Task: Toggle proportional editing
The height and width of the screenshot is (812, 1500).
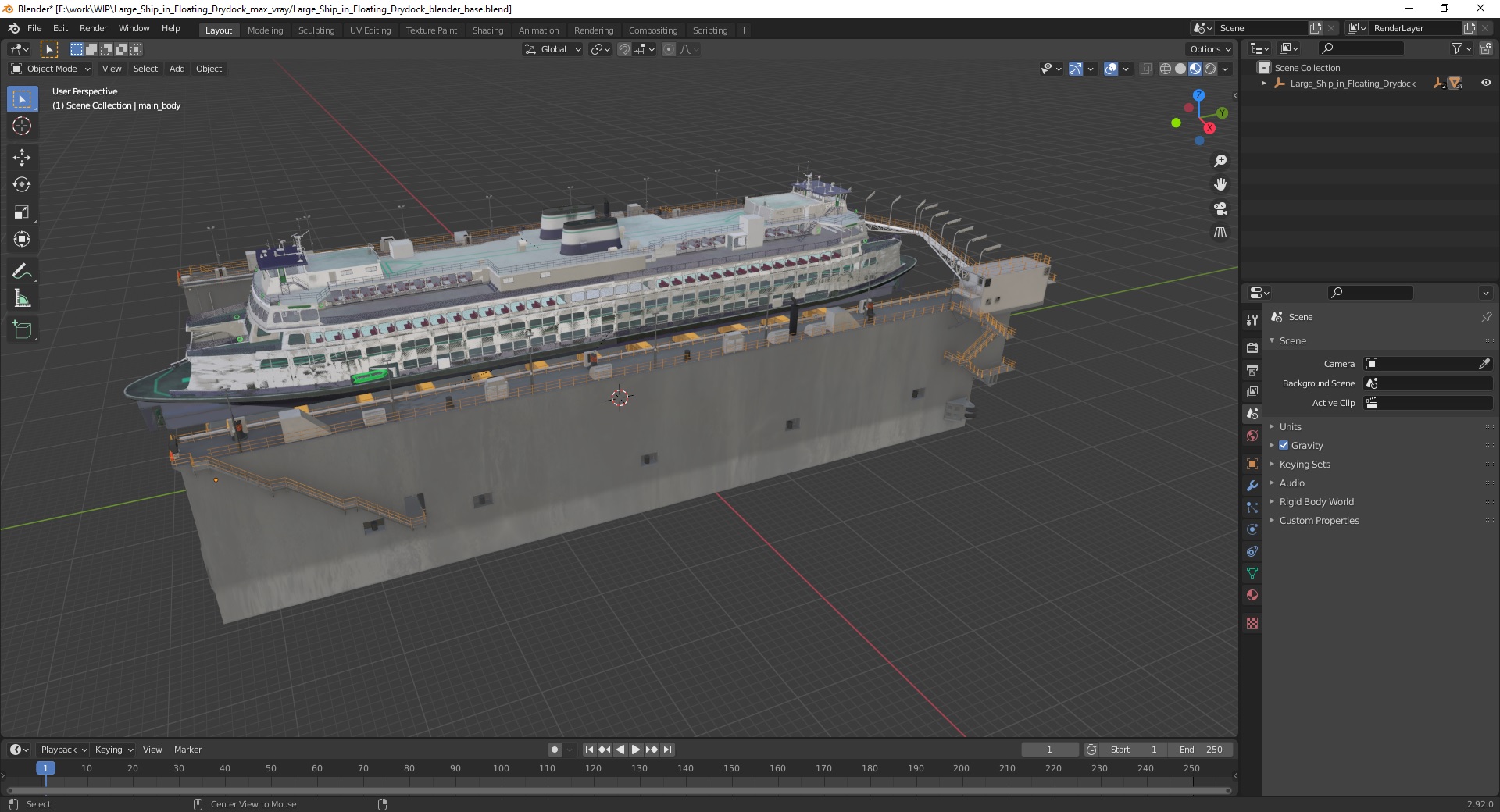Action: pos(669,49)
